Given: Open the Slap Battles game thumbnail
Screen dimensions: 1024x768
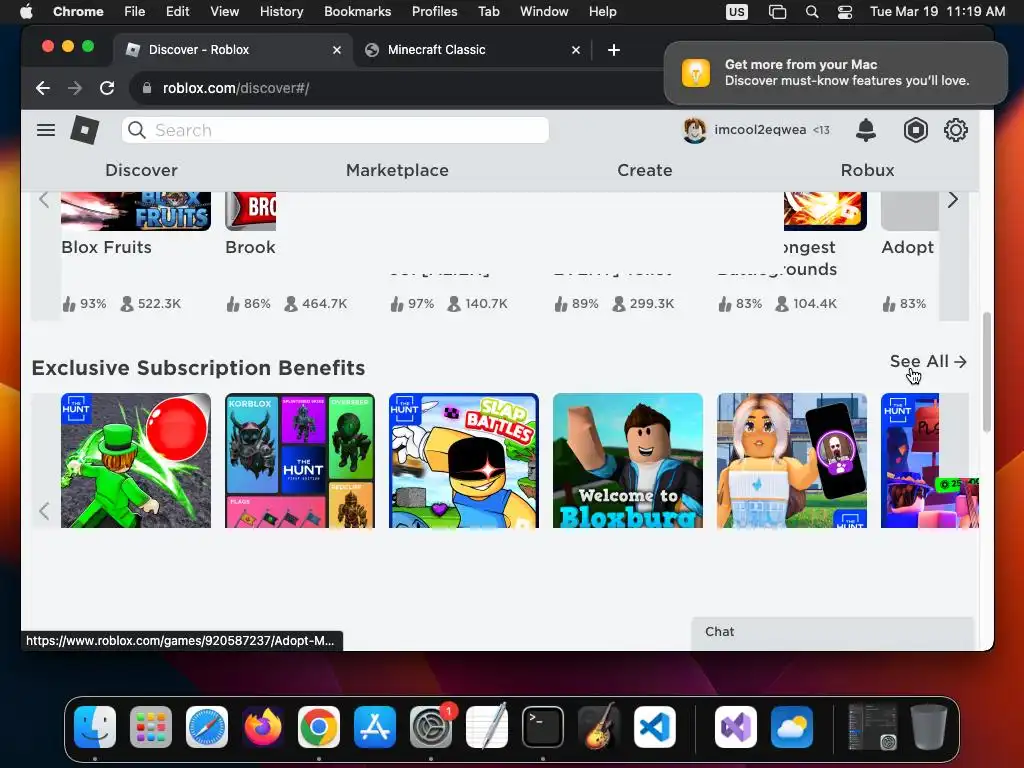Looking at the screenshot, I should 464,460.
